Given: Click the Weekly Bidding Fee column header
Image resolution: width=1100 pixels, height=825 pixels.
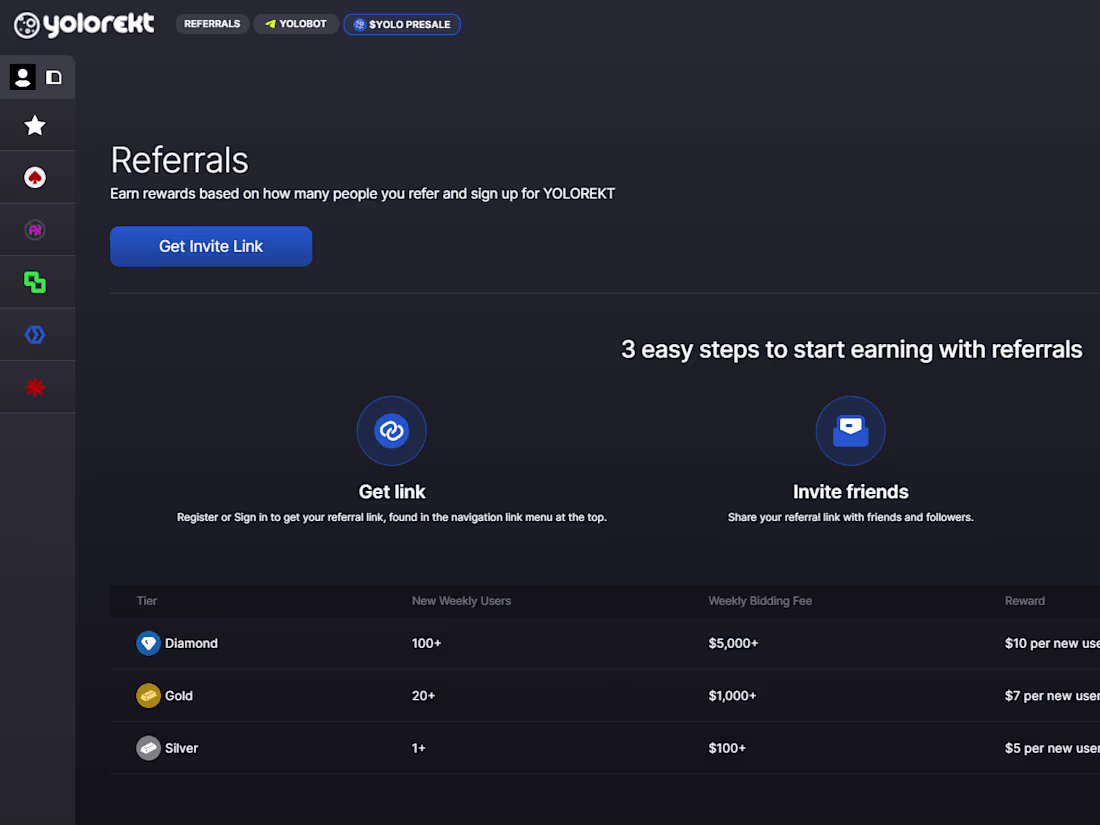Looking at the screenshot, I should [x=760, y=601].
